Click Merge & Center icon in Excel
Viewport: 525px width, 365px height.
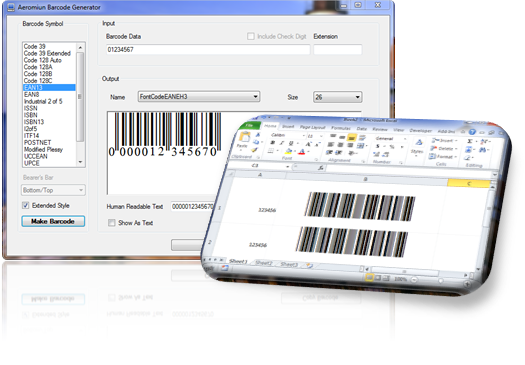click(x=360, y=146)
